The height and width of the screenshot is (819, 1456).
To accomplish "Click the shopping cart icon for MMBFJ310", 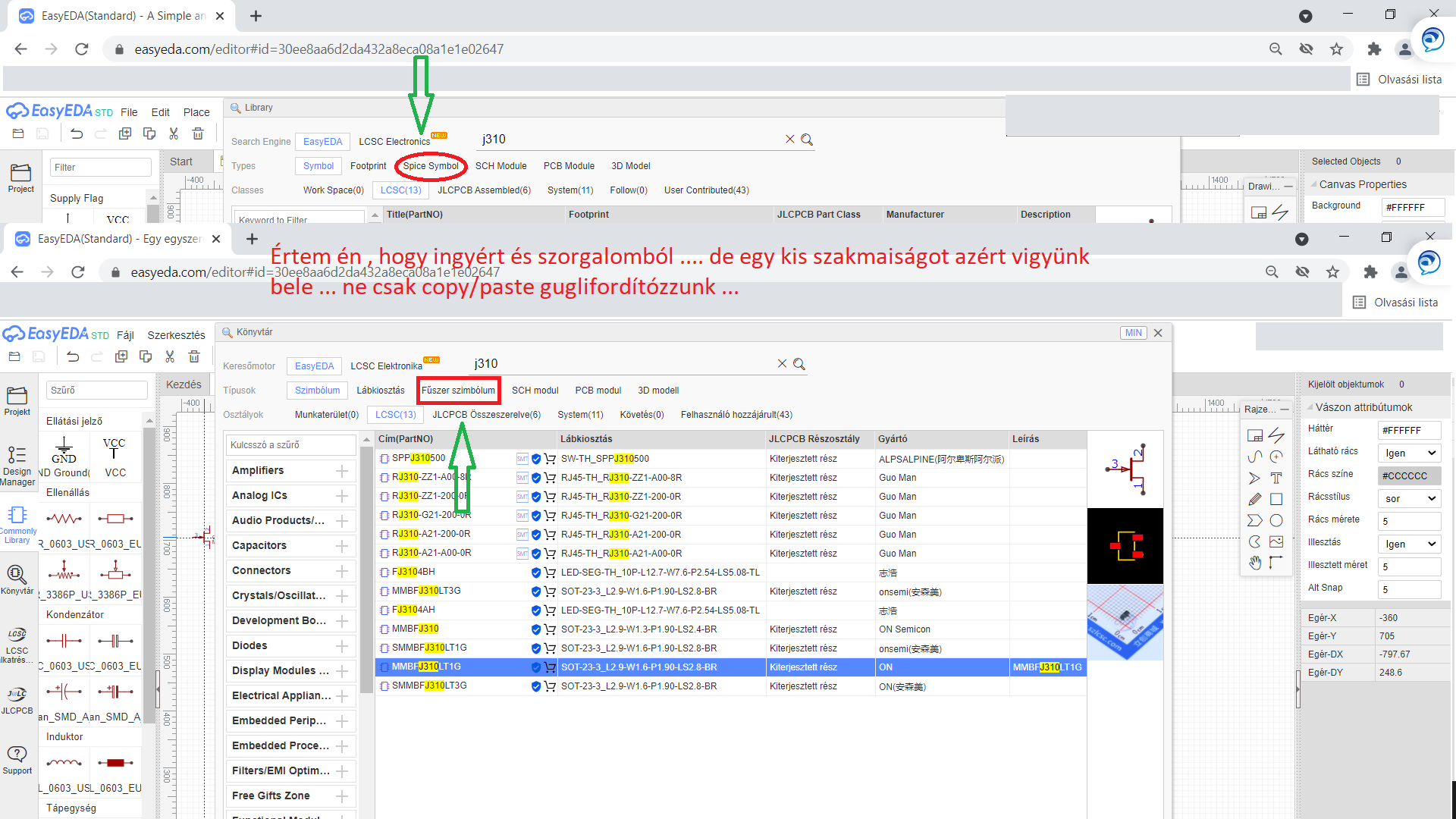I will click(550, 629).
